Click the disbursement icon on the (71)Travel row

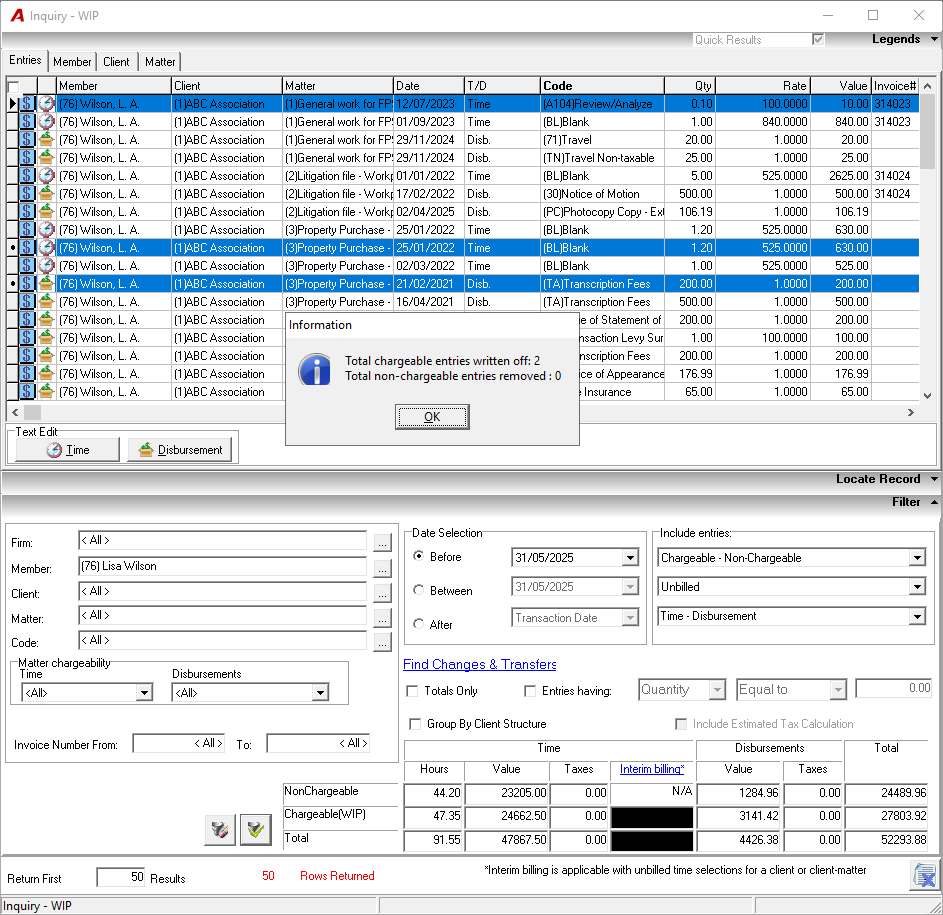46,140
